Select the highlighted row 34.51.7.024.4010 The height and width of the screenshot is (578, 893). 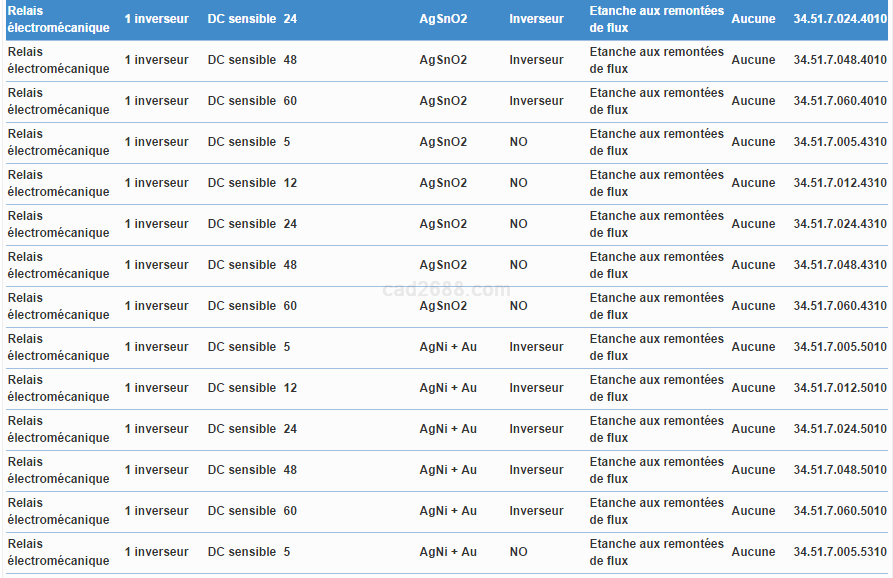tap(839, 19)
